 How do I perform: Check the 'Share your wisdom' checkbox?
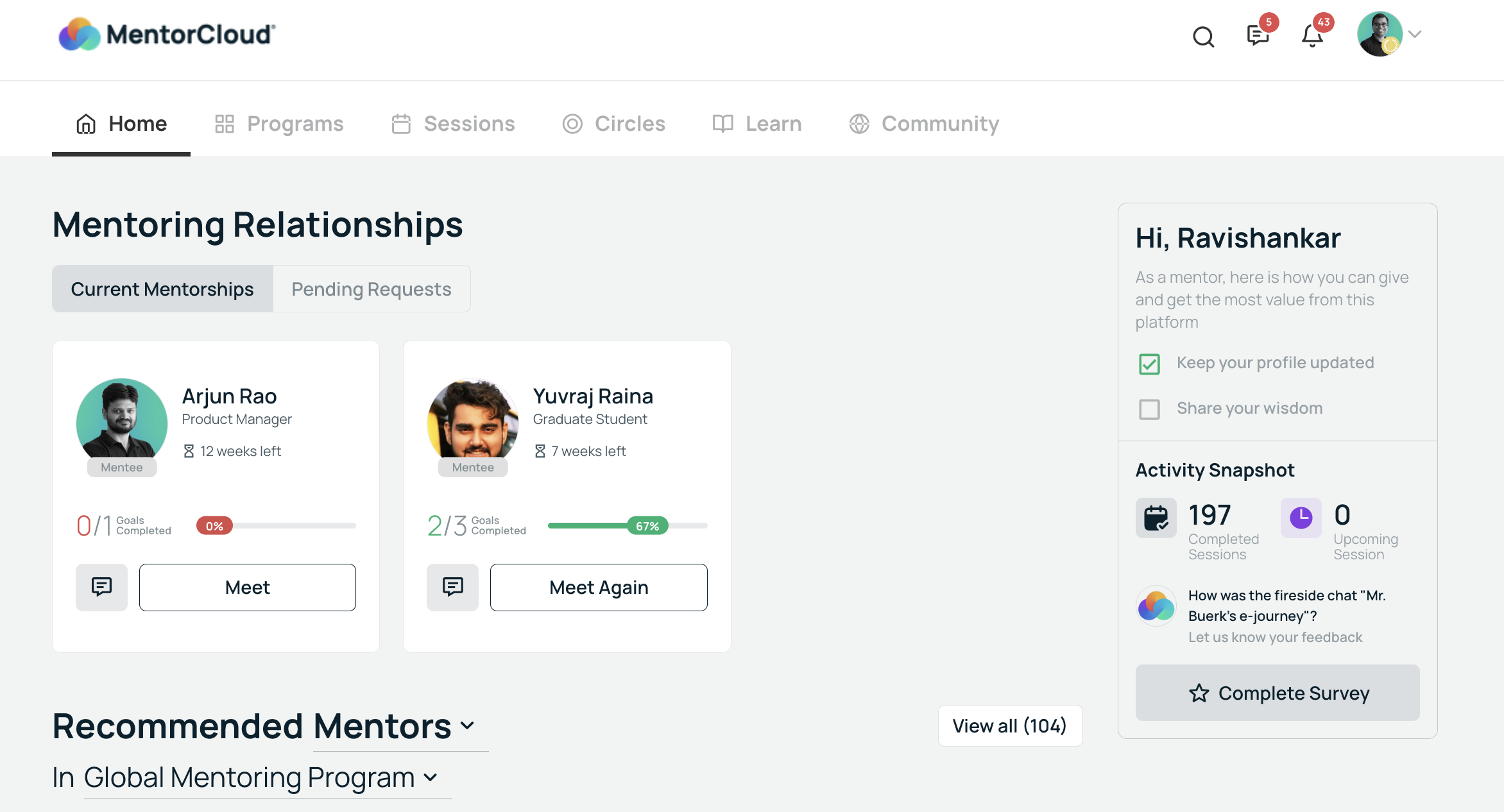[x=1149, y=409]
